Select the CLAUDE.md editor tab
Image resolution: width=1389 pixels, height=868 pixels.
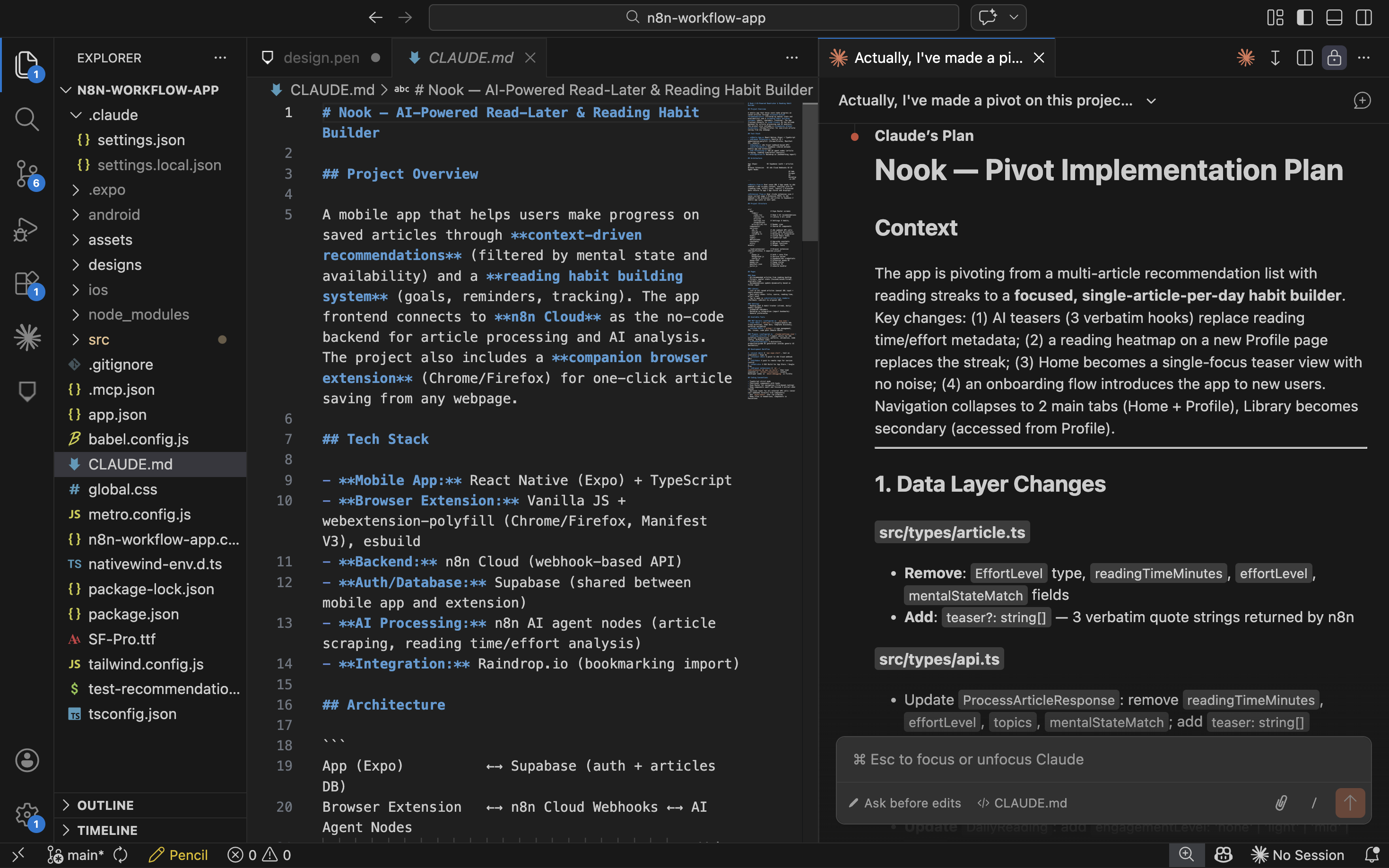pyautogui.click(x=469, y=57)
